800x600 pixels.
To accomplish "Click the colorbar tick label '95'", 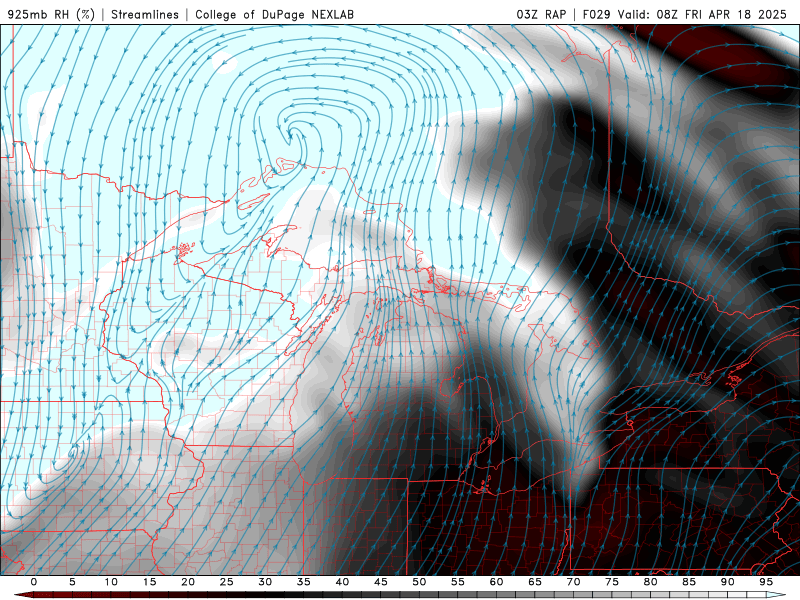I will (x=765, y=582).
